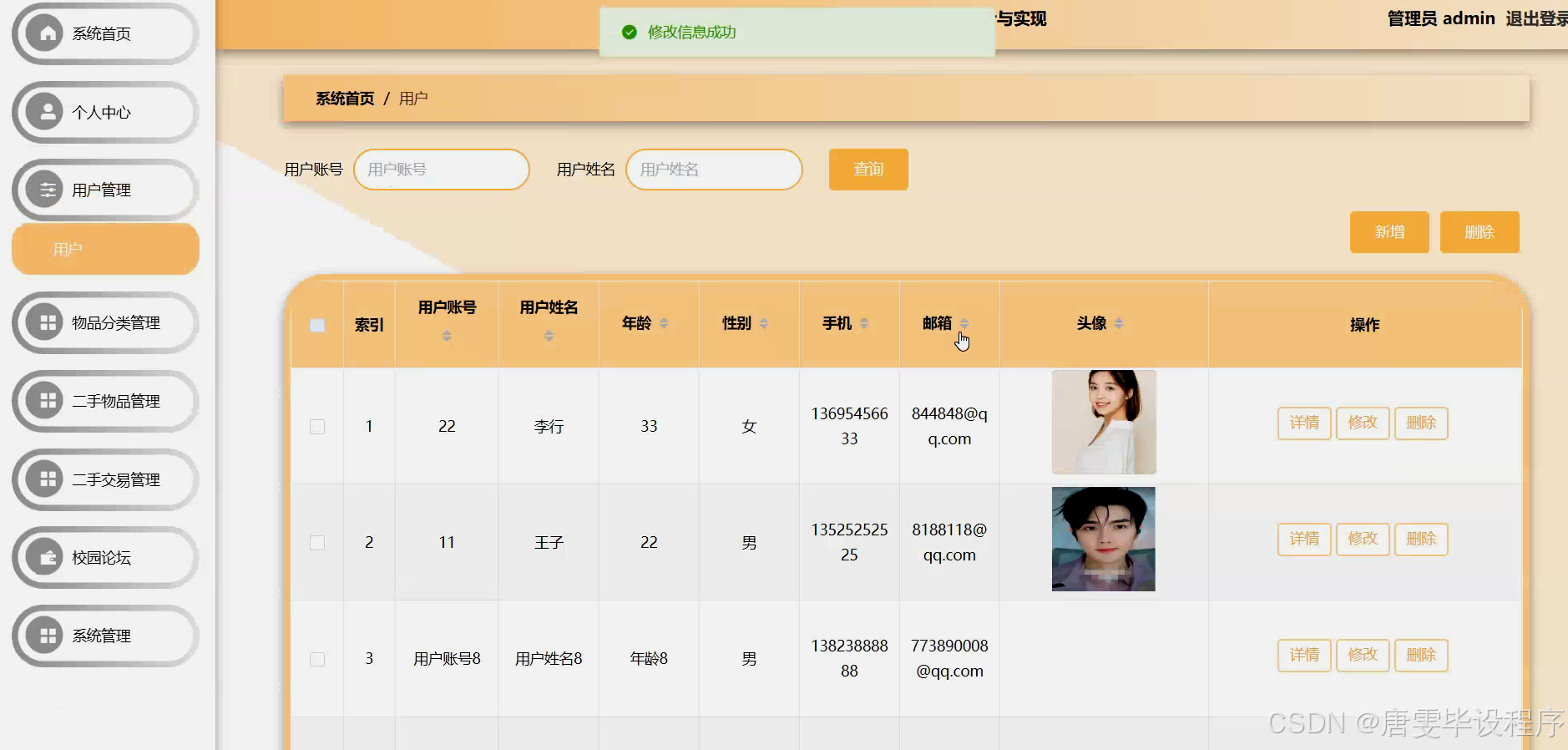Open 校园论坛 menu item

(x=105, y=557)
